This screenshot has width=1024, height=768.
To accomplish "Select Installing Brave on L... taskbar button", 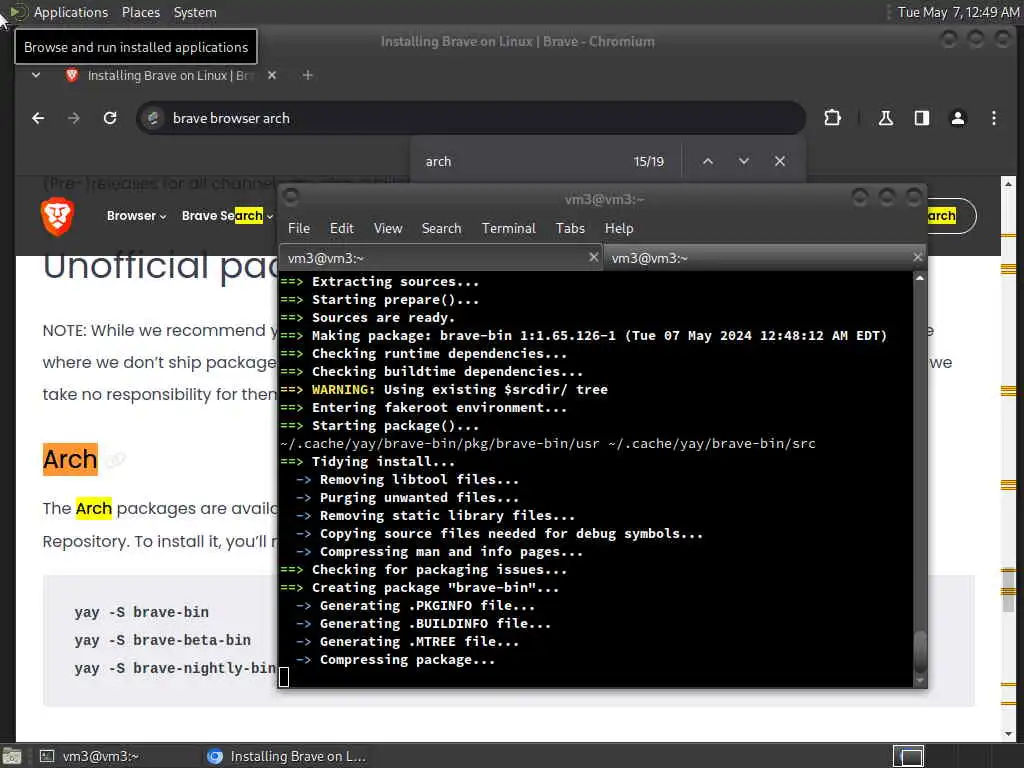I will click(286, 756).
